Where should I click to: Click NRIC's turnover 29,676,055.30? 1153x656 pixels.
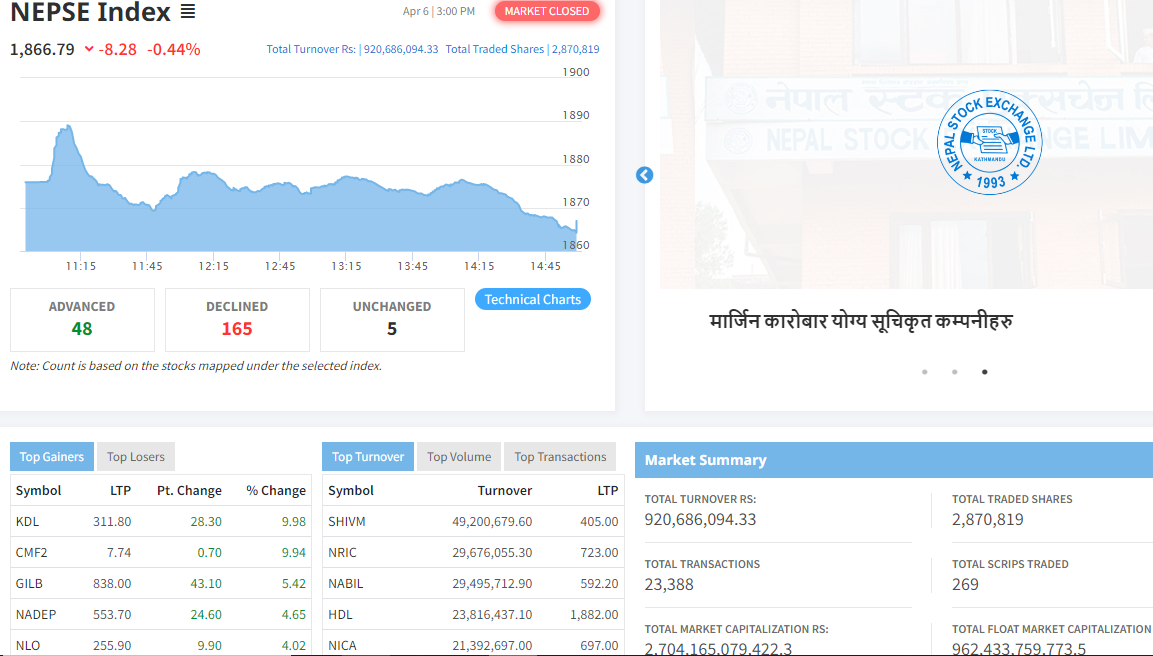click(x=492, y=552)
